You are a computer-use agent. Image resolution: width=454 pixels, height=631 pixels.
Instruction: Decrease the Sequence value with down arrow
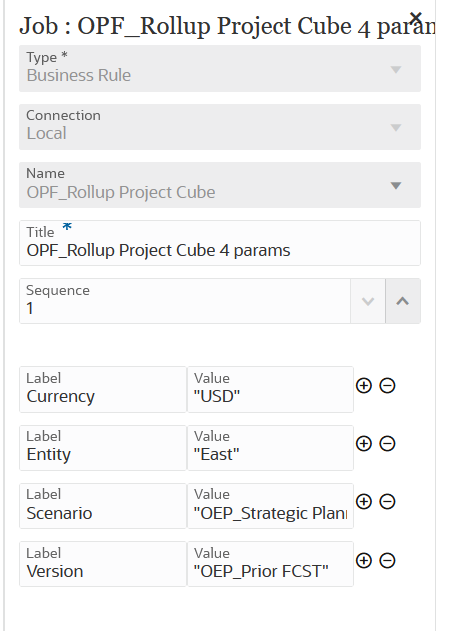[x=368, y=301]
